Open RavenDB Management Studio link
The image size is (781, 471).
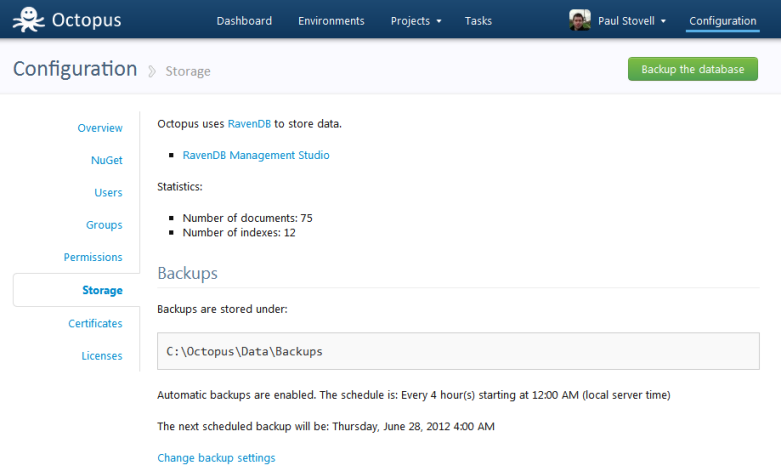tap(256, 155)
